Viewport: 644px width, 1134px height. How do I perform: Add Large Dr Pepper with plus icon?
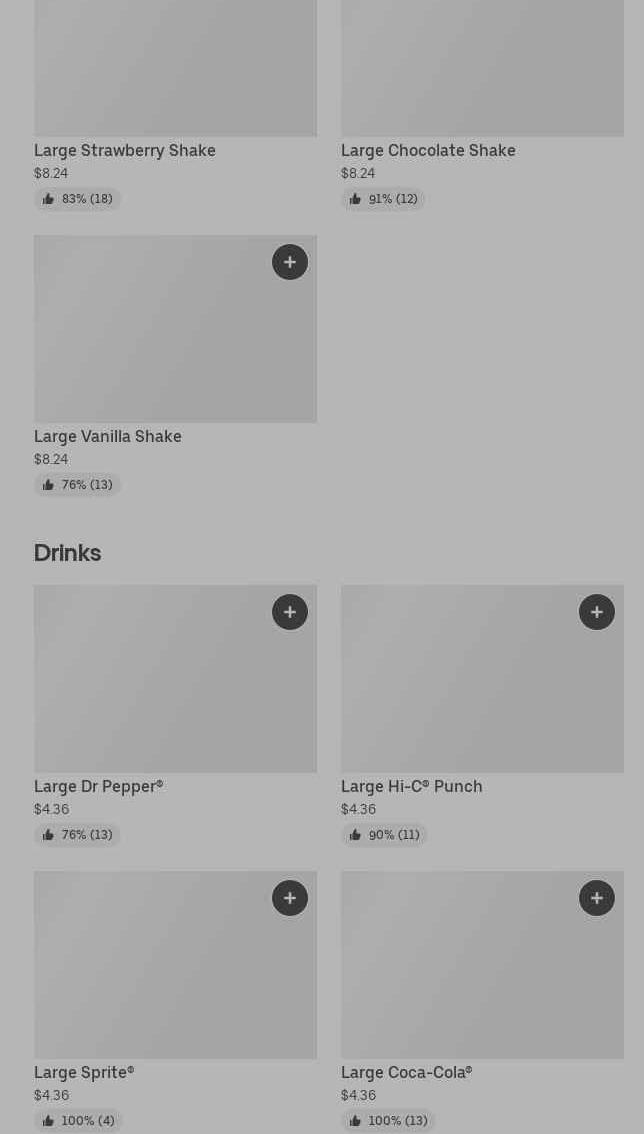coord(290,612)
